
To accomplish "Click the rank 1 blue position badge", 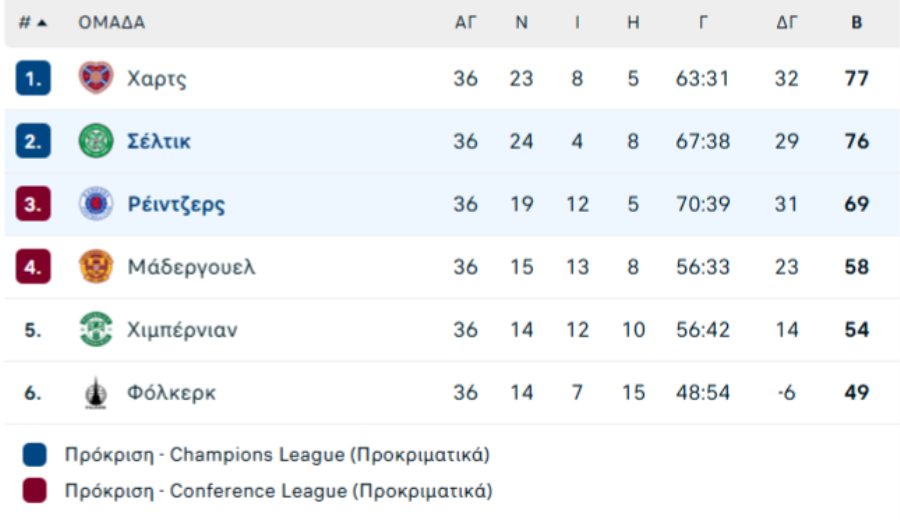I will (33, 78).
